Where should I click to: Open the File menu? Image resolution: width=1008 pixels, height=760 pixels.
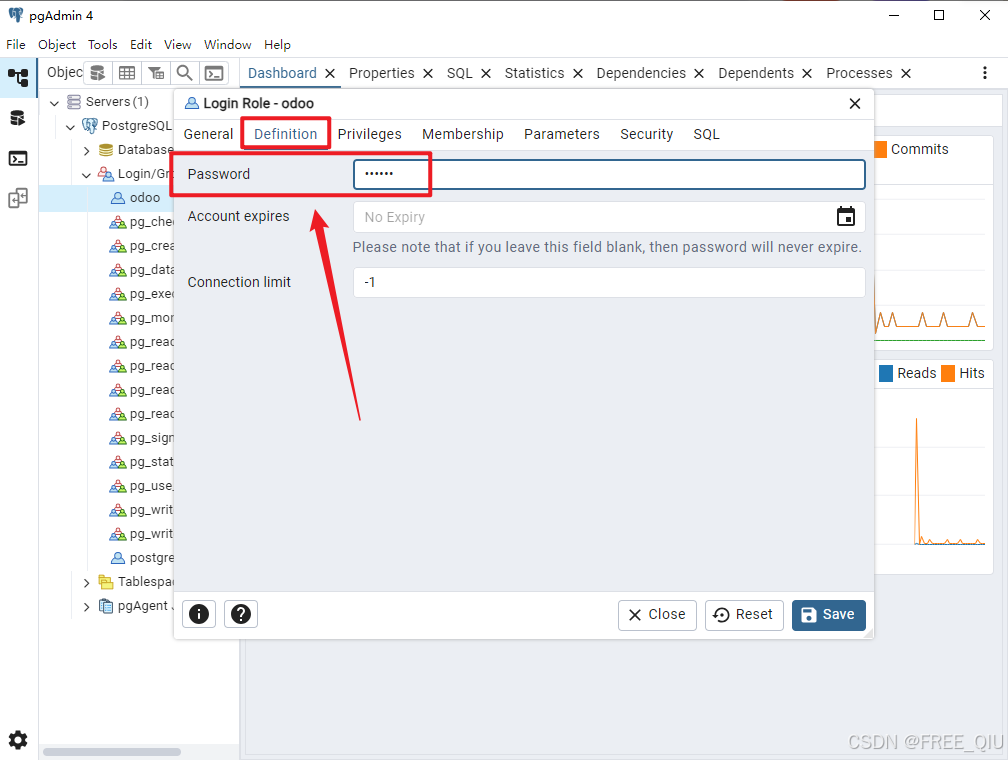(15, 44)
